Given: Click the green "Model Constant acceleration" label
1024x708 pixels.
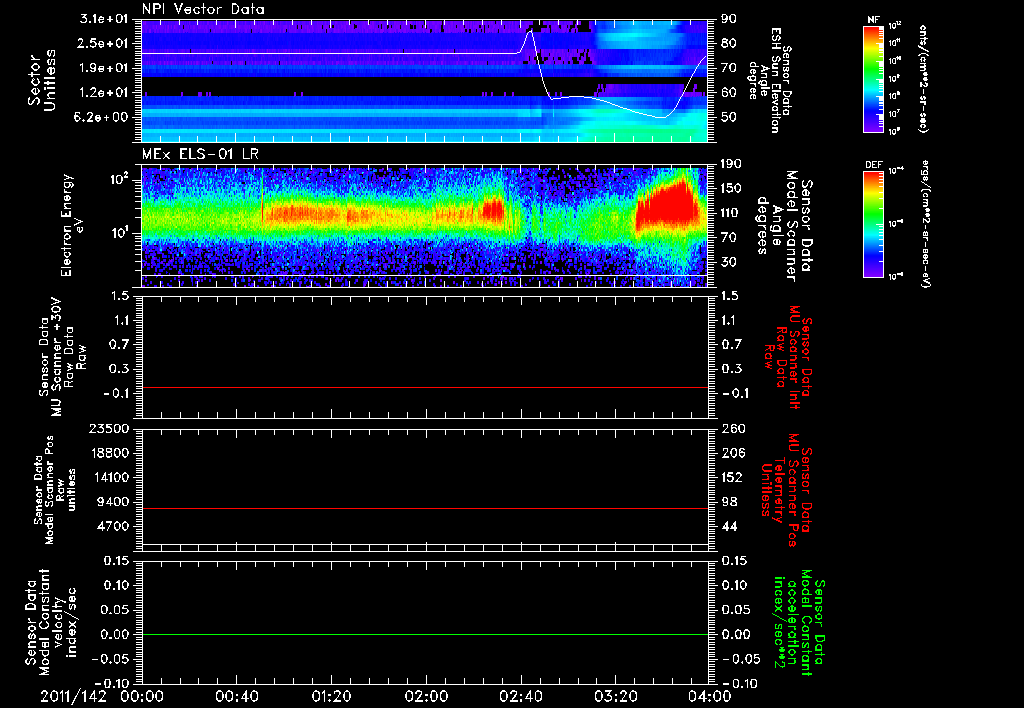Looking at the screenshot, I should [x=797, y=623].
